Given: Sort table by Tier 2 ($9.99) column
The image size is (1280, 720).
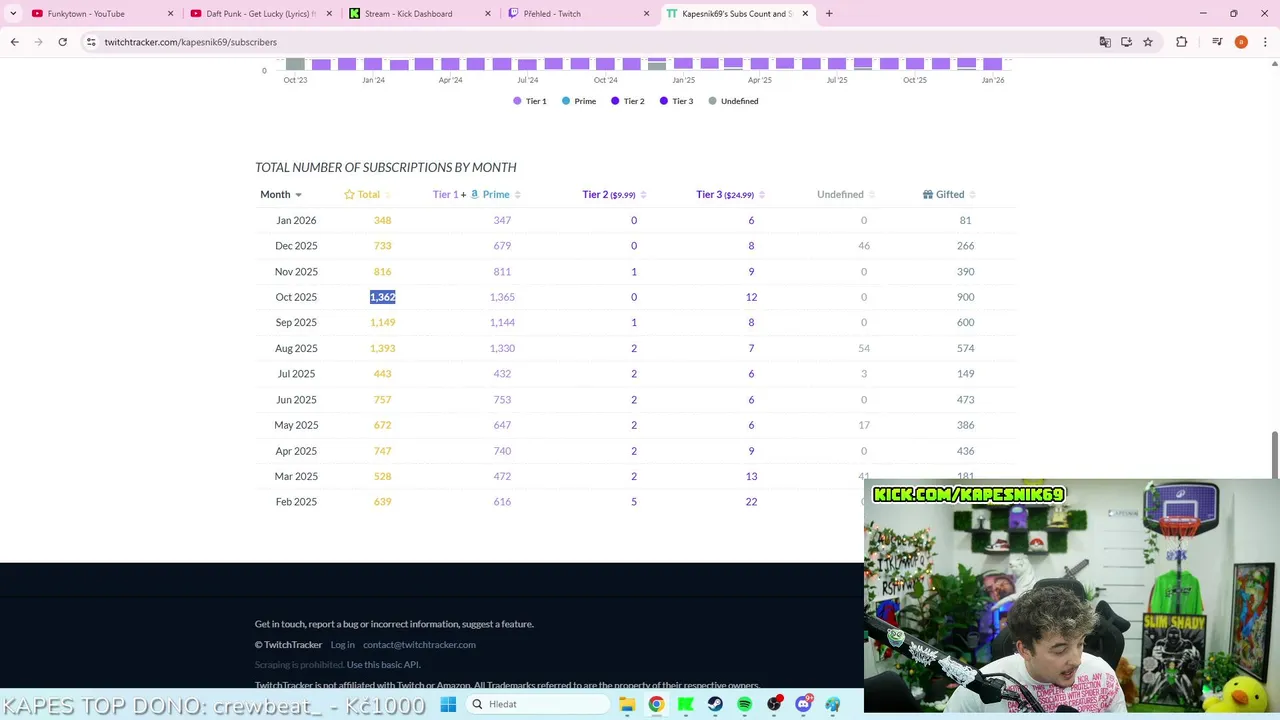Looking at the screenshot, I should [614, 194].
